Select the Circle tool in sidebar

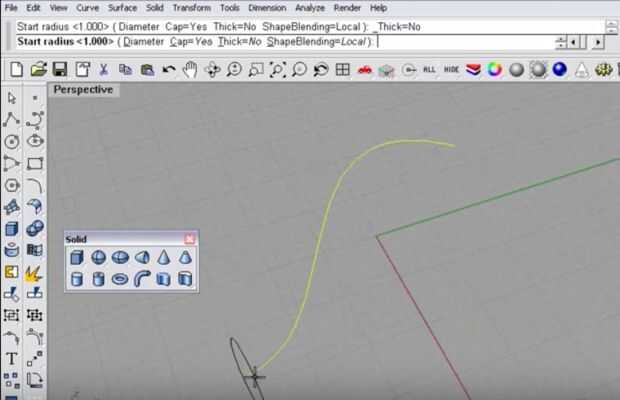tap(12, 142)
